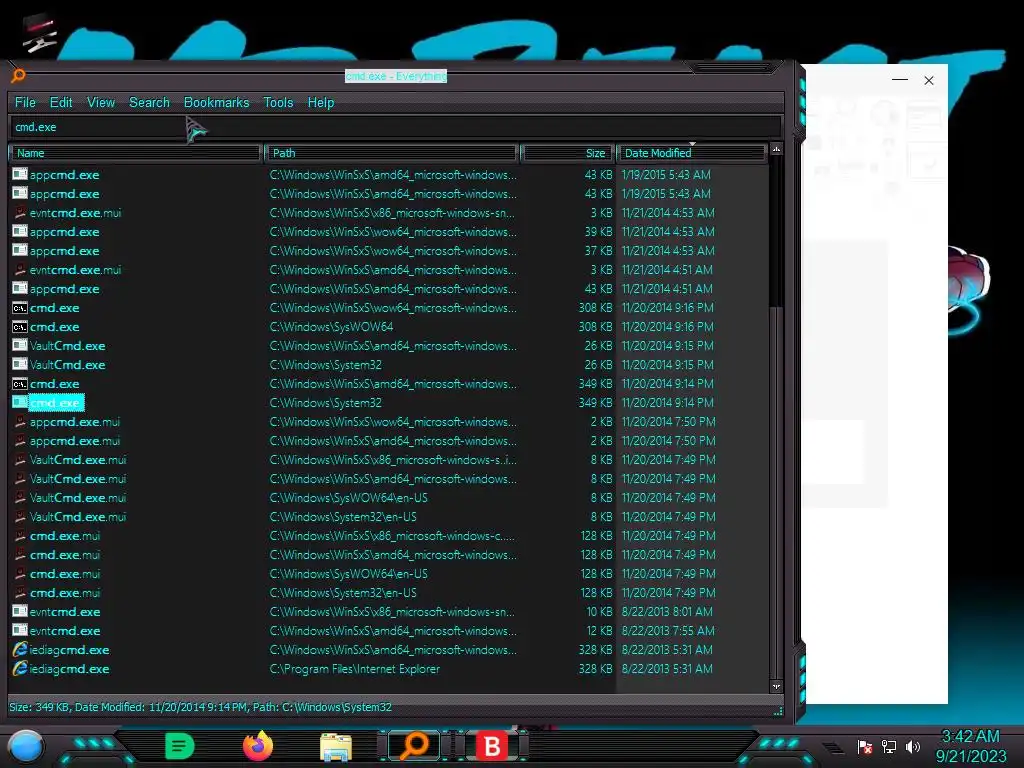Click path C:\Program Files\Internet Explorer
Image resolution: width=1024 pixels, height=768 pixels.
[355, 669]
